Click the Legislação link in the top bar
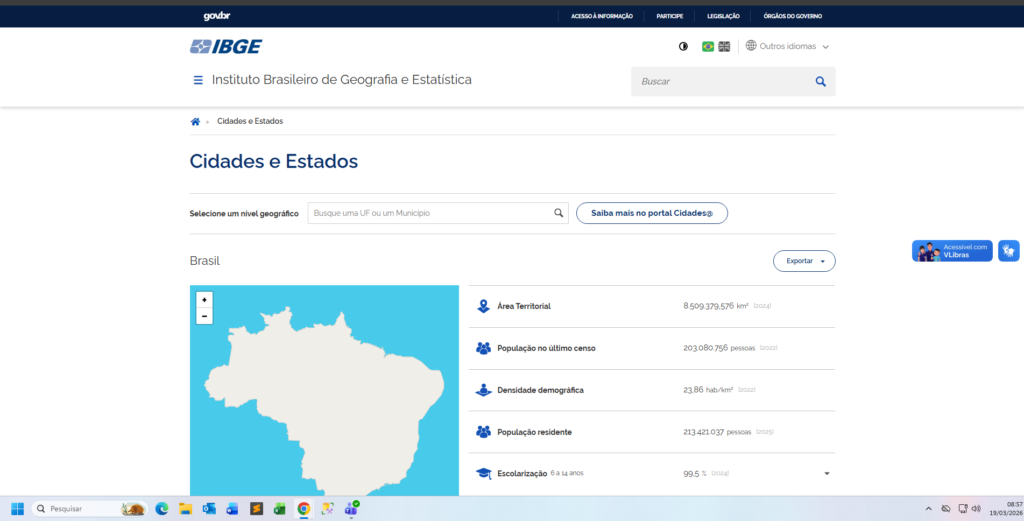The width and height of the screenshot is (1024, 521). point(723,16)
